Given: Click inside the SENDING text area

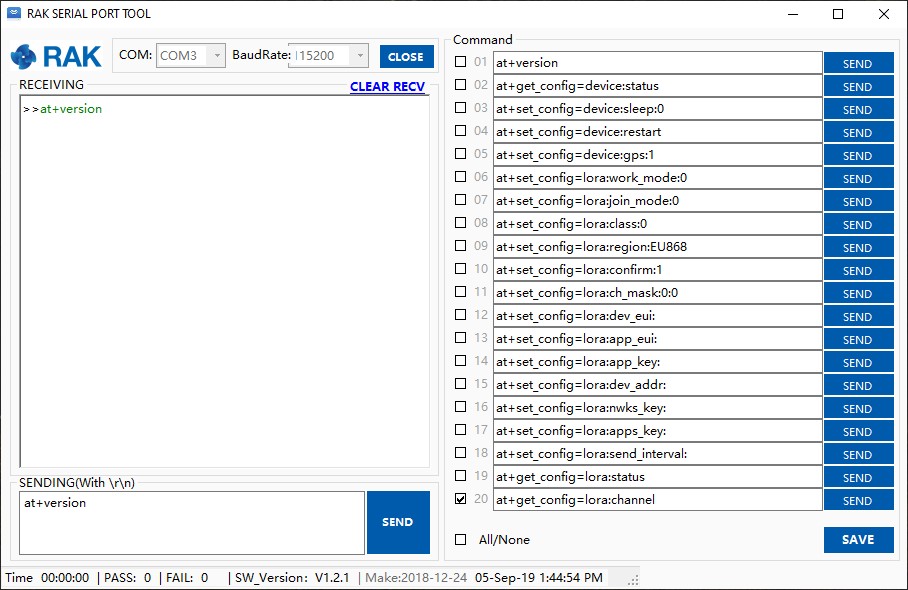Looking at the screenshot, I should click(x=190, y=520).
